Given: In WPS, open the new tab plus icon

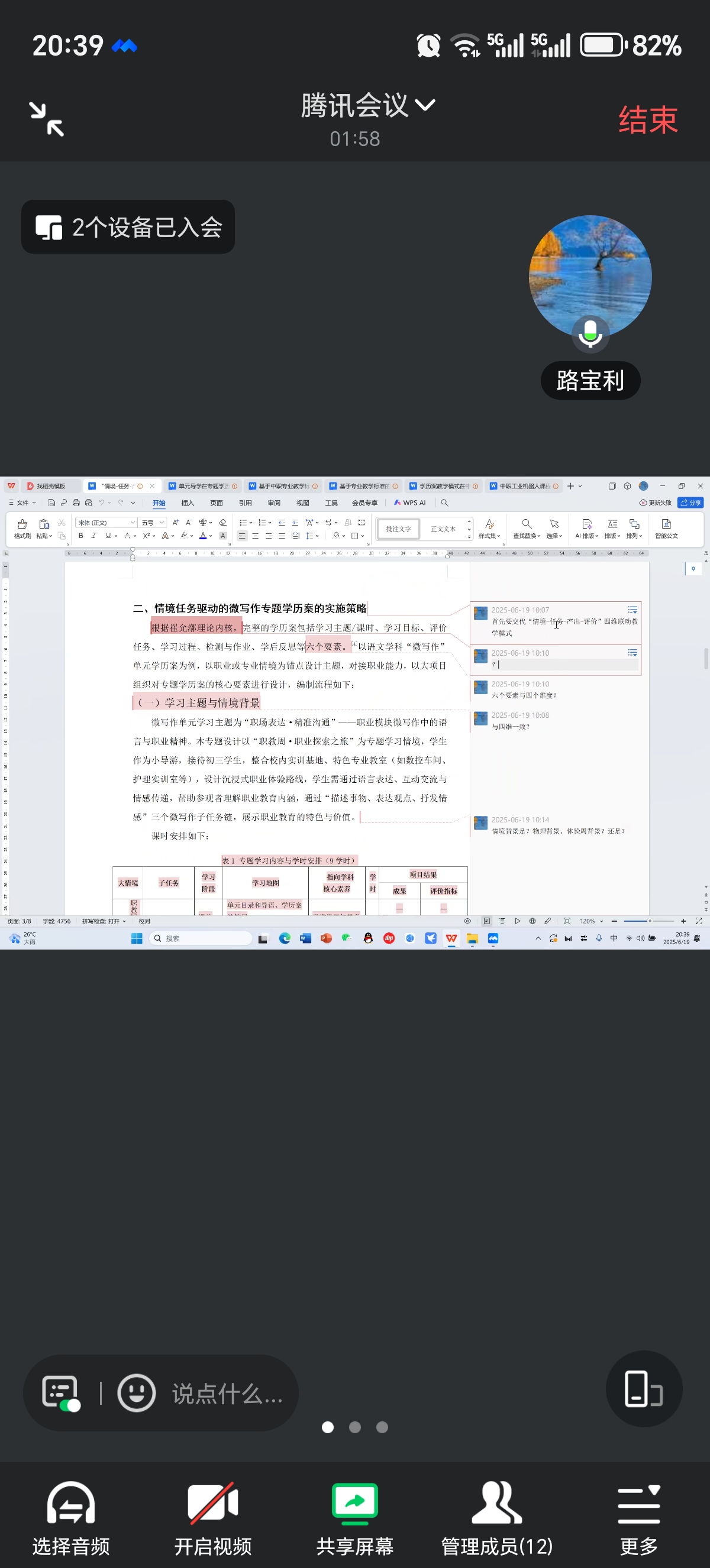Looking at the screenshot, I should tap(570, 486).
